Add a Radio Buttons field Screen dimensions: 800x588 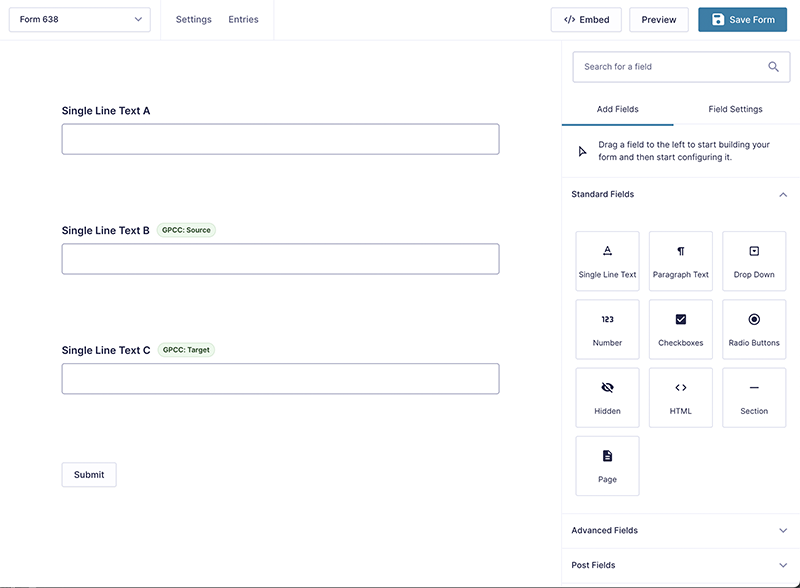point(754,330)
